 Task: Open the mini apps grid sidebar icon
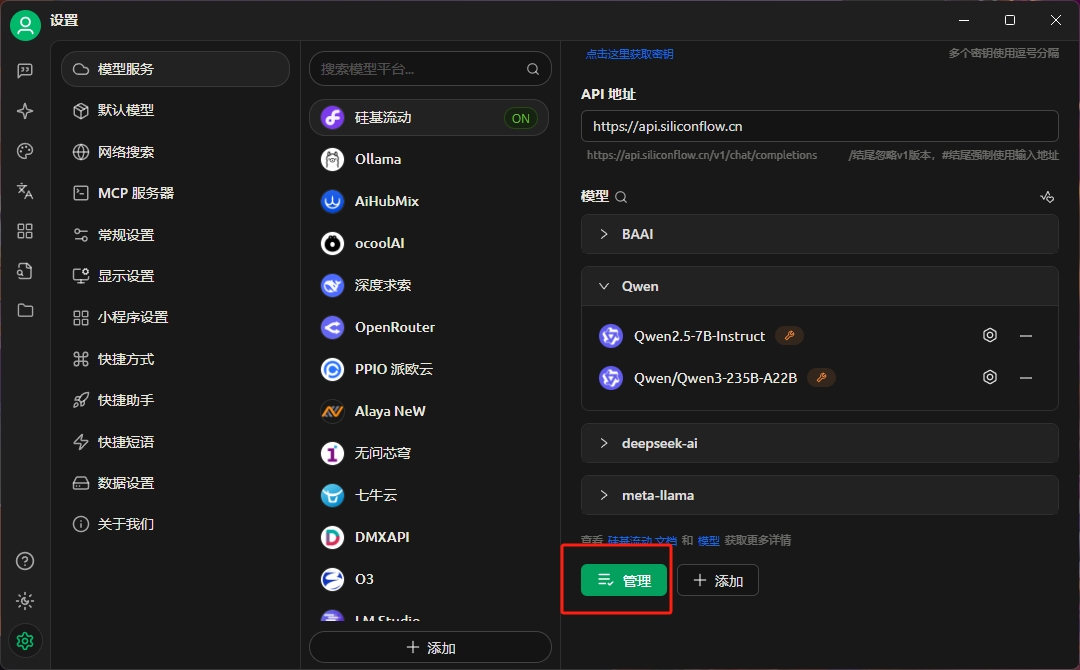(x=25, y=231)
